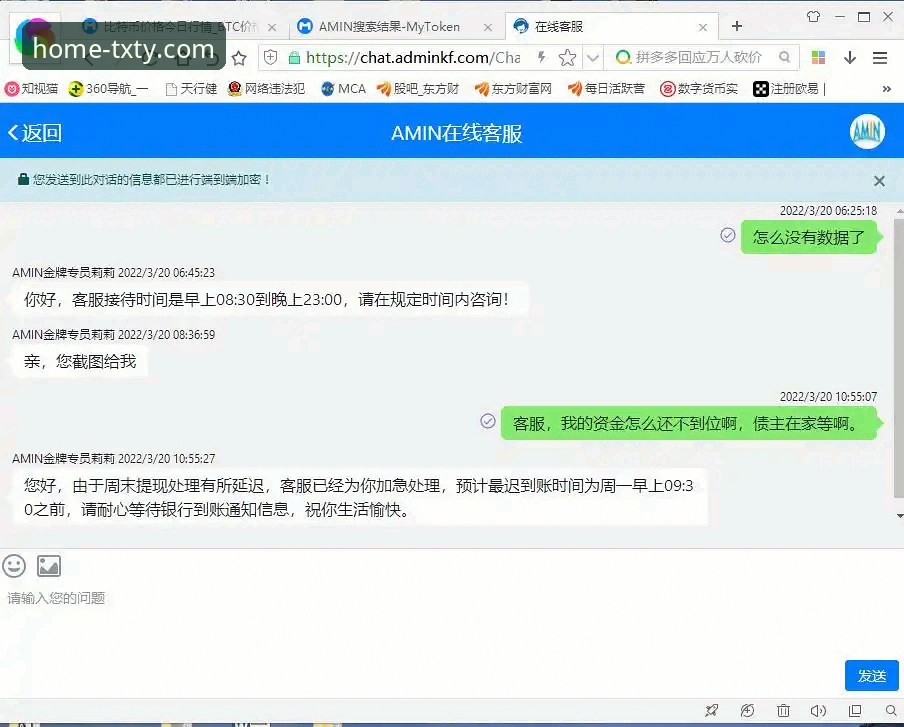Open MCA bookmark
This screenshot has height=727, width=904.
[x=344, y=89]
